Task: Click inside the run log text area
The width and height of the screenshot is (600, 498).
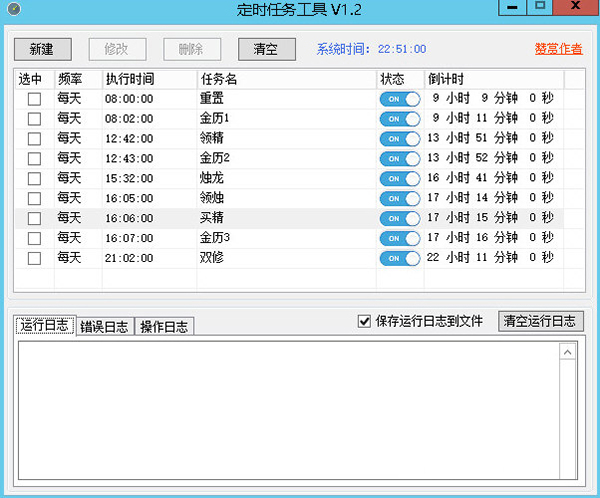Action: pyautogui.click(x=289, y=410)
